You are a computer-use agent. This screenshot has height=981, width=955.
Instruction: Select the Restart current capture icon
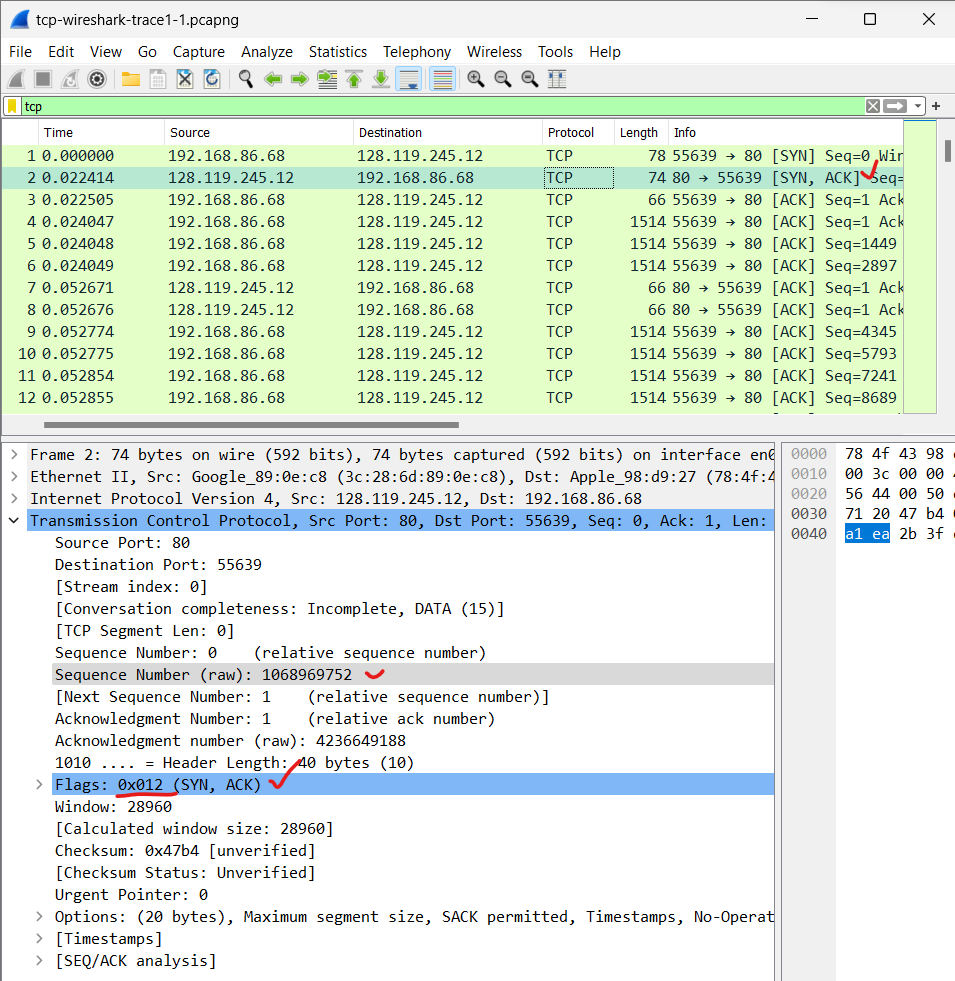(68, 78)
